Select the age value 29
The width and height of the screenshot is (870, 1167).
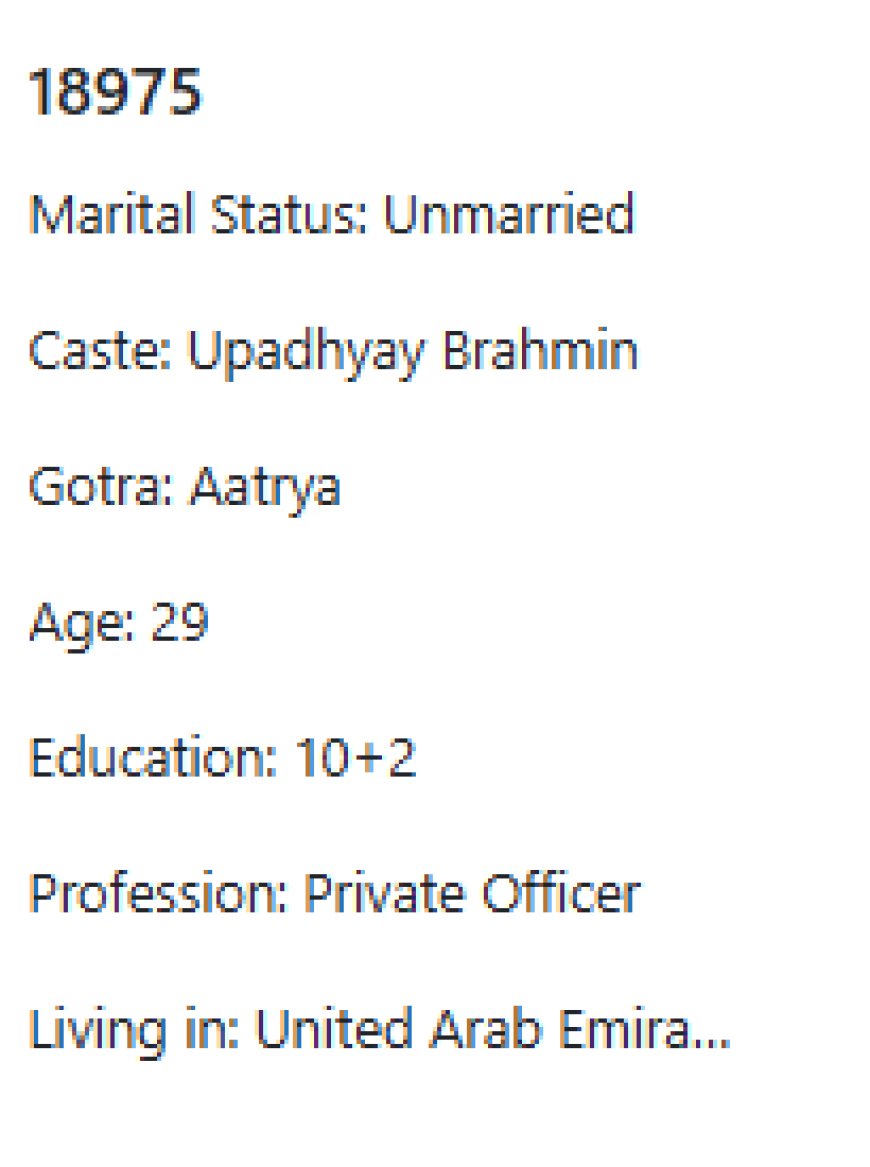coord(179,622)
